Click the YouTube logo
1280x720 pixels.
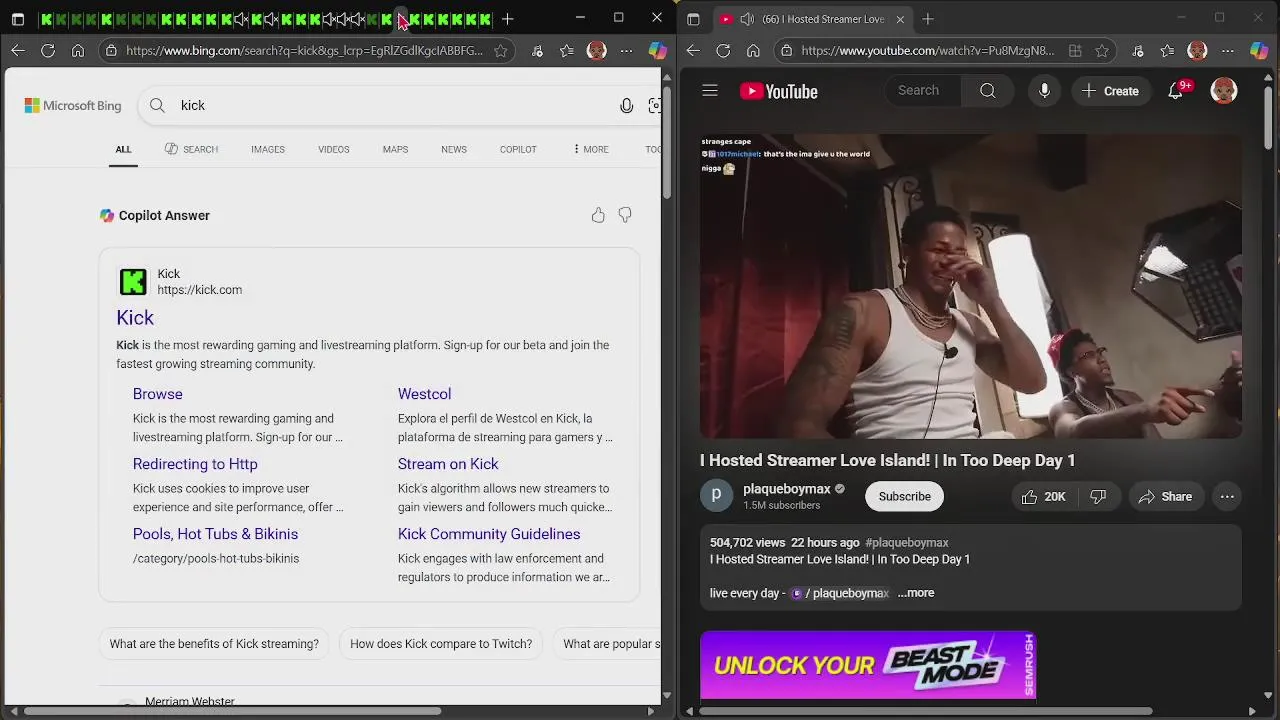coord(779,91)
